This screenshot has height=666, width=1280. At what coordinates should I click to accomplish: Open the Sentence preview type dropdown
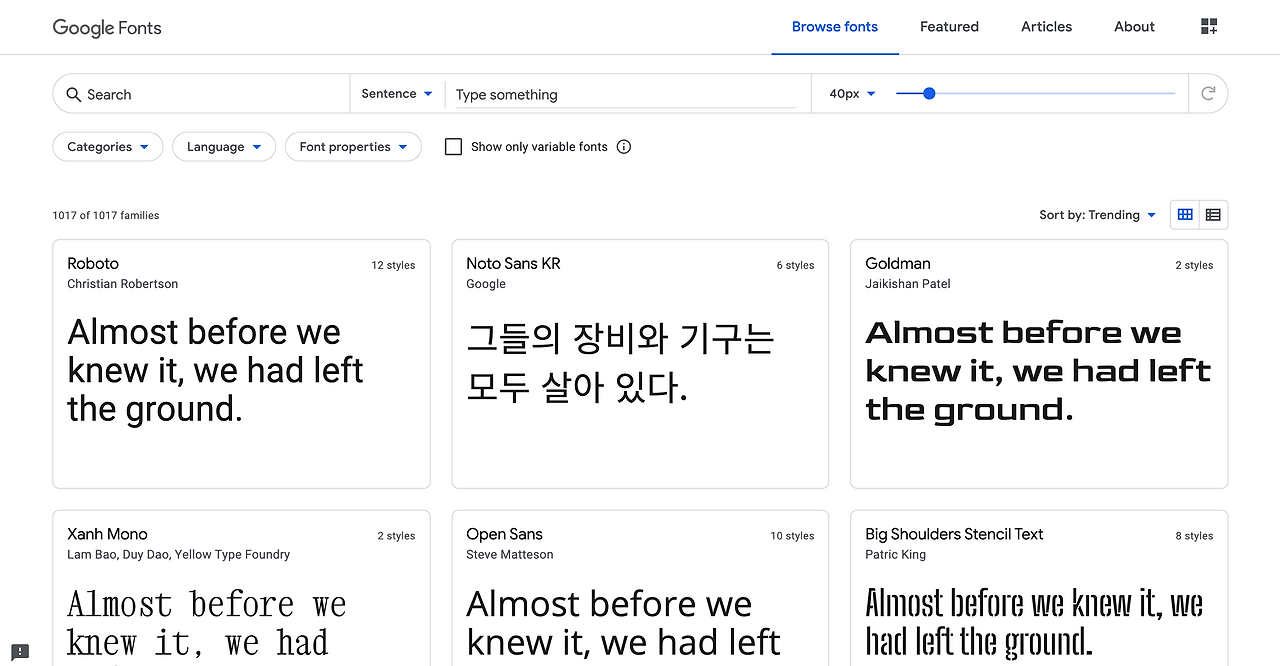click(397, 94)
